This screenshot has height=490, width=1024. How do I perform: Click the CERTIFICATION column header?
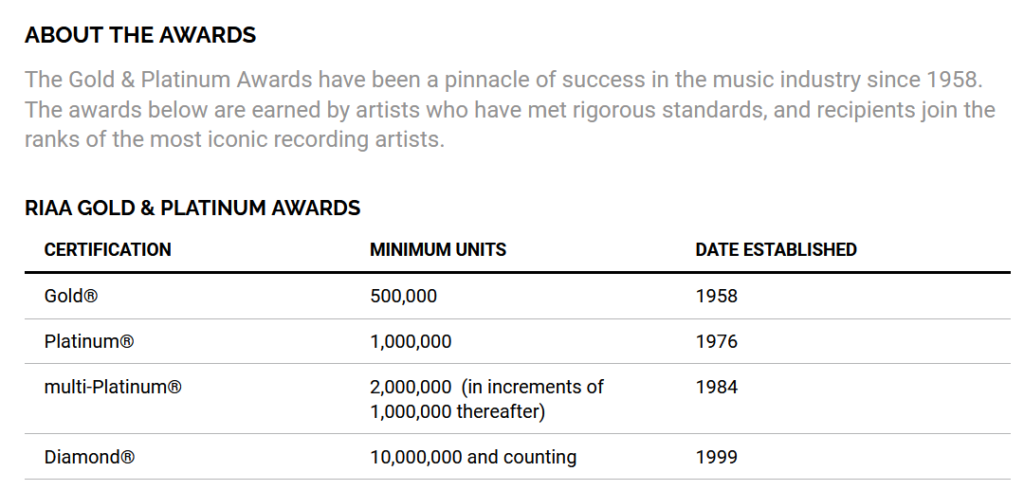[x=108, y=250]
